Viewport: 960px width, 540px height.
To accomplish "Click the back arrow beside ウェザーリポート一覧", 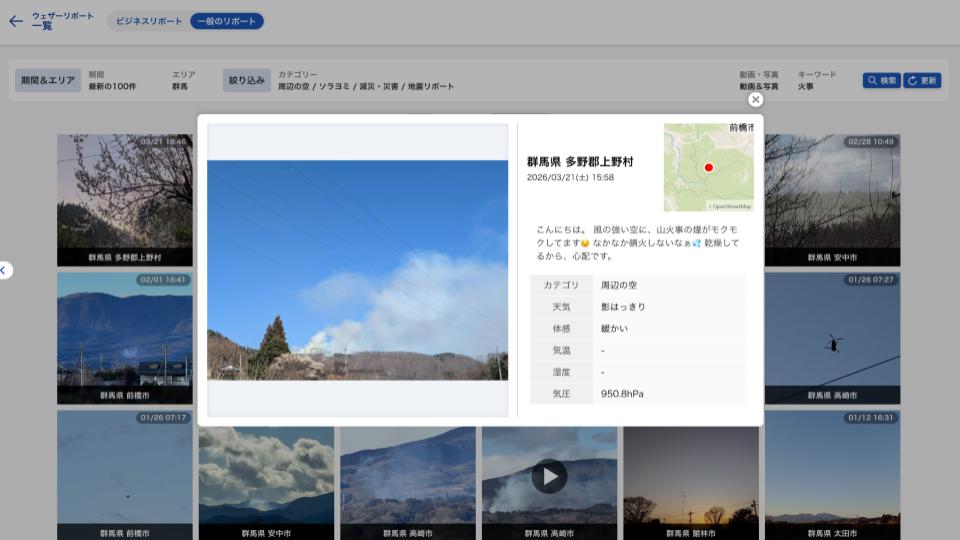I will click(15, 21).
